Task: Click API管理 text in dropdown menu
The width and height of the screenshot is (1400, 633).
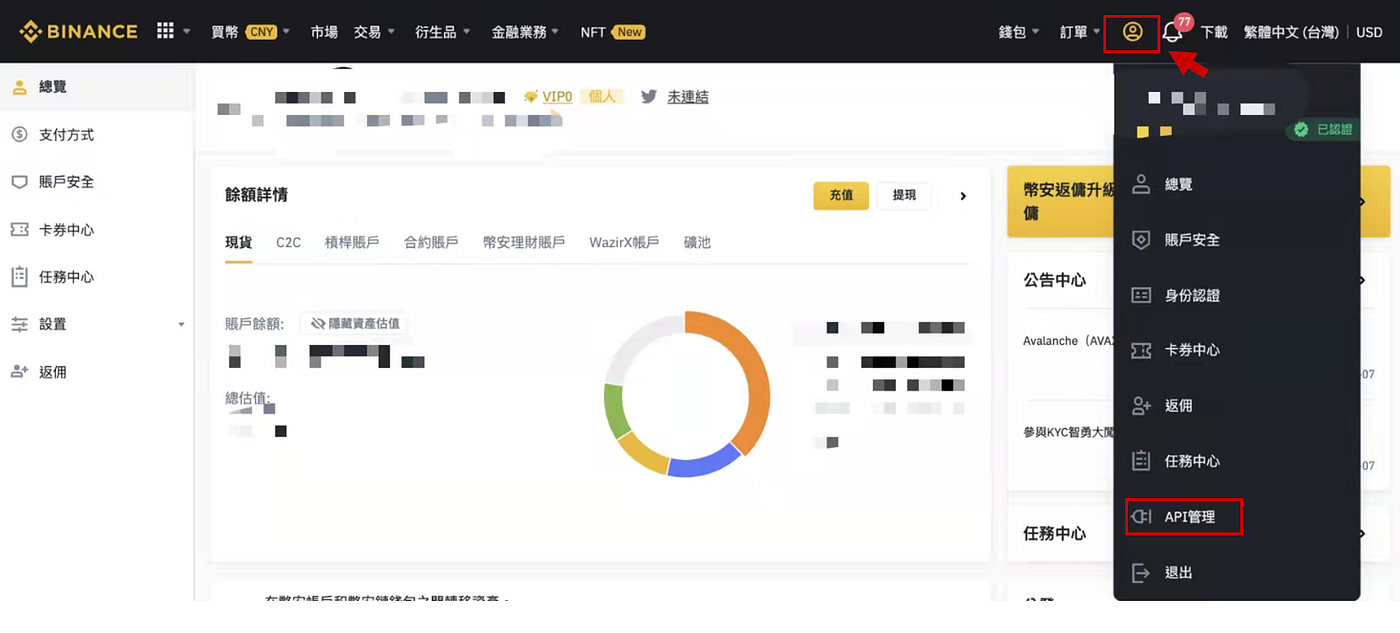Action: point(1190,517)
